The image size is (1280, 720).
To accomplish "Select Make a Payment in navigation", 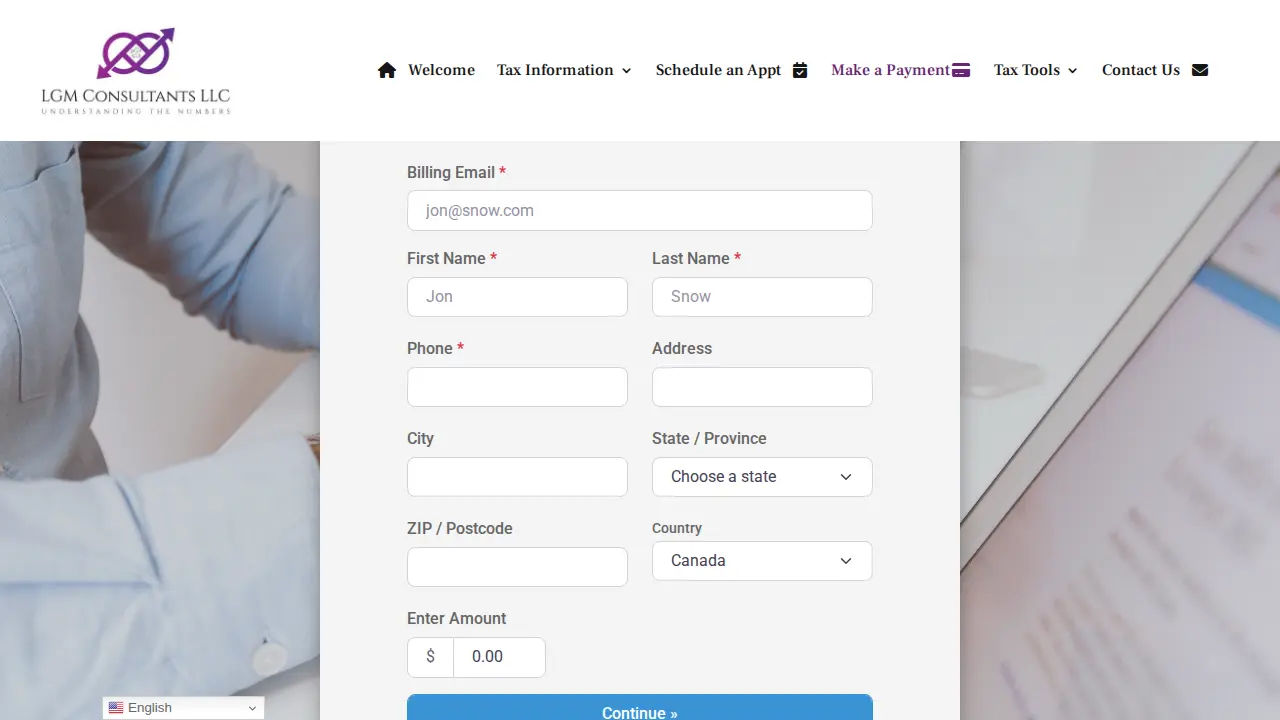I will pos(890,70).
